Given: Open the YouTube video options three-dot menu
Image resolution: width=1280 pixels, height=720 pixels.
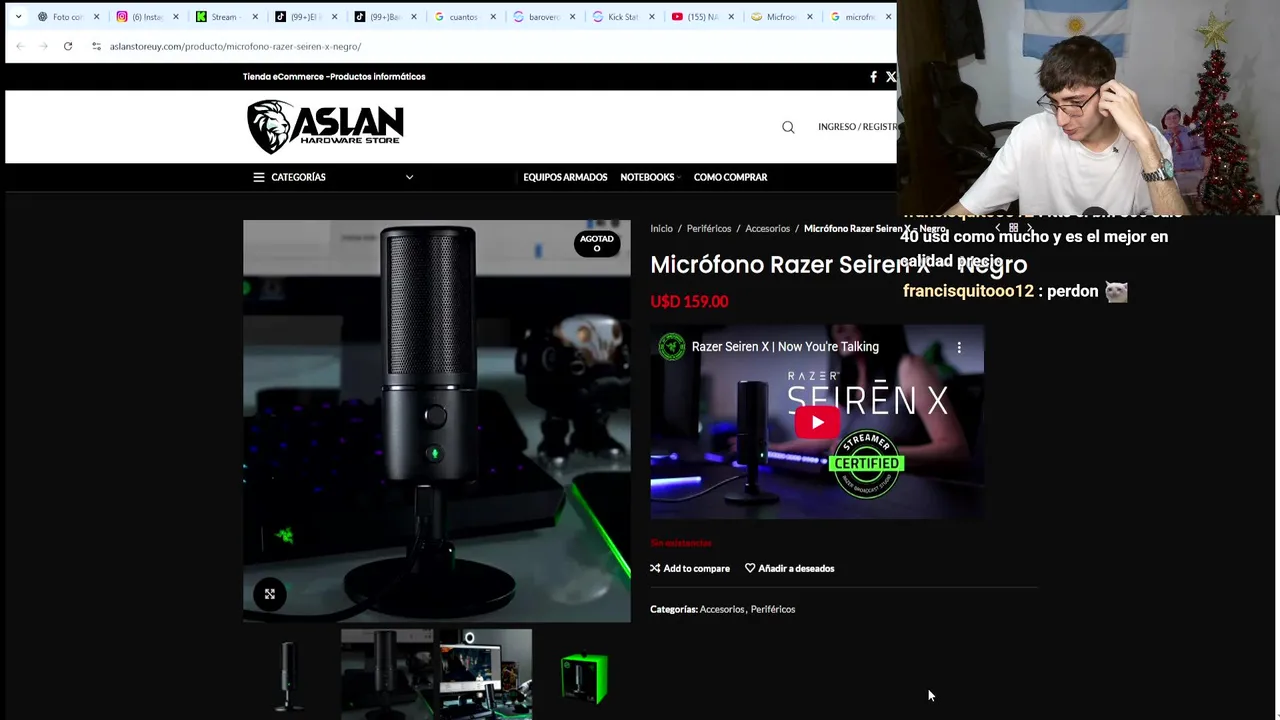Looking at the screenshot, I should tap(959, 347).
